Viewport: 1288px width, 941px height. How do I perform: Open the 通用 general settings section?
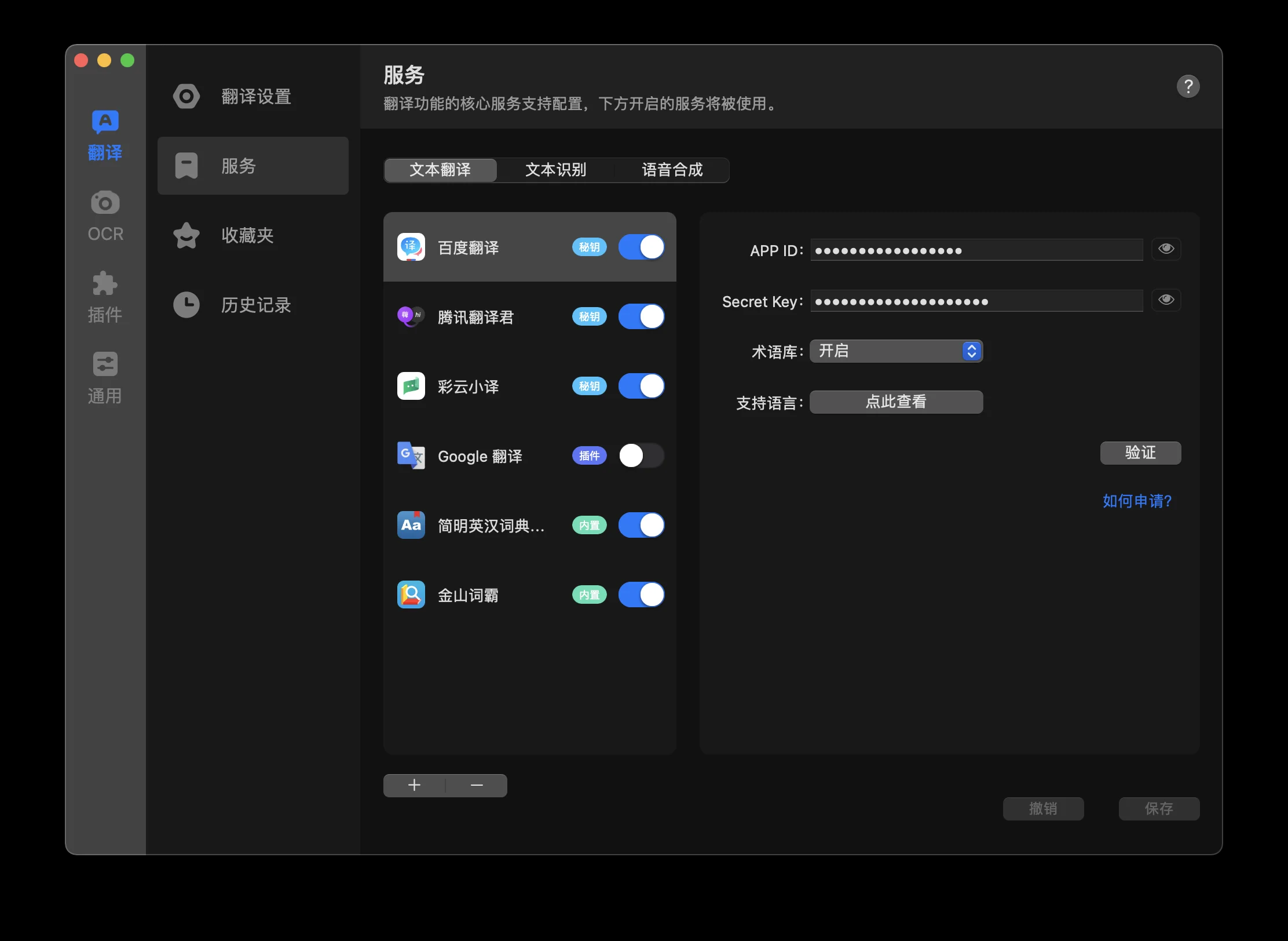pyautogui.click(x=105, y=377)
